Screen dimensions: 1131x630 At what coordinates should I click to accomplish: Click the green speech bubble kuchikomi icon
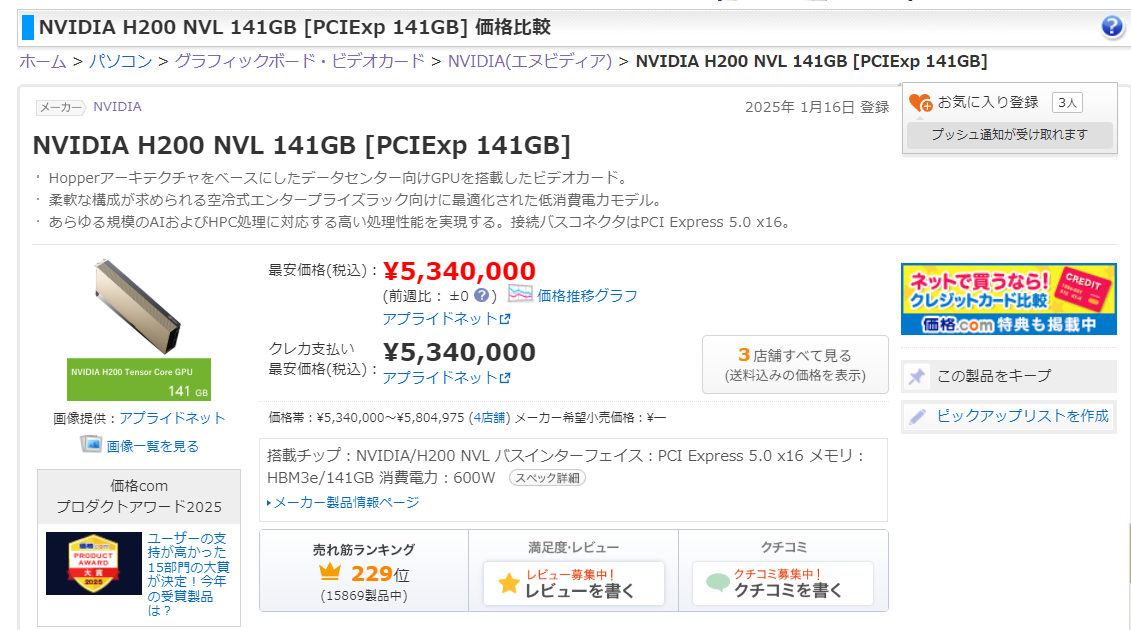point(717,584)
